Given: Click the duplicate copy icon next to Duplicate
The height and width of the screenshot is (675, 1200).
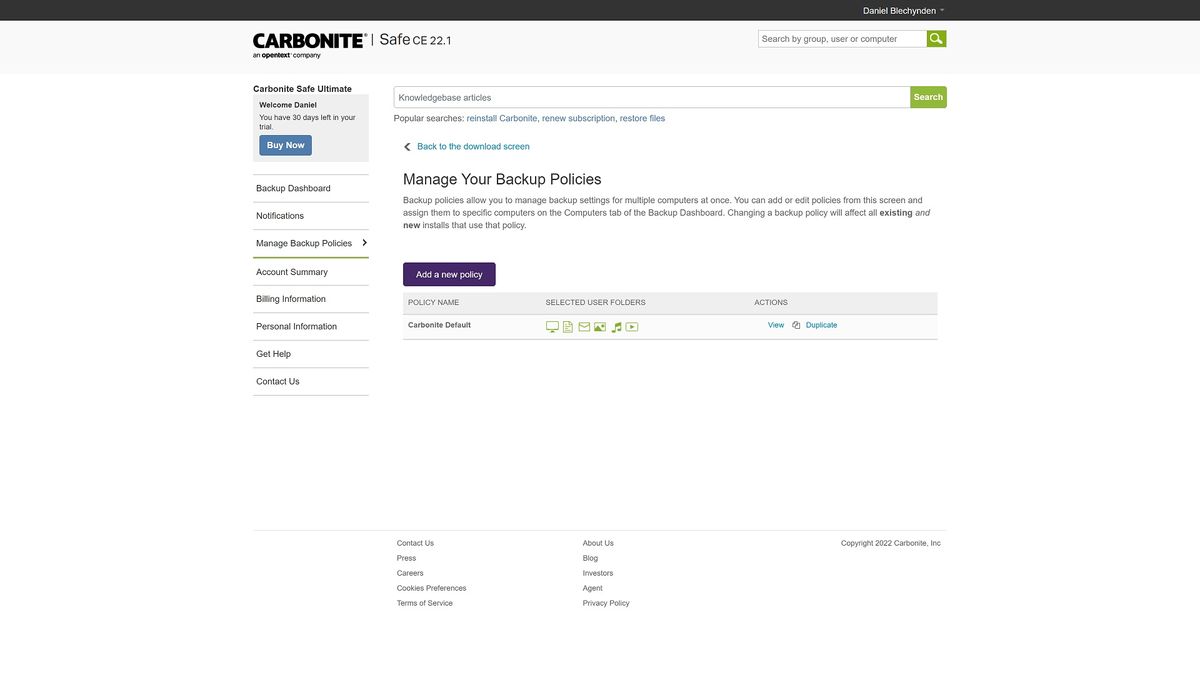Looking at the screenshot, I should [x=795, y=325].
